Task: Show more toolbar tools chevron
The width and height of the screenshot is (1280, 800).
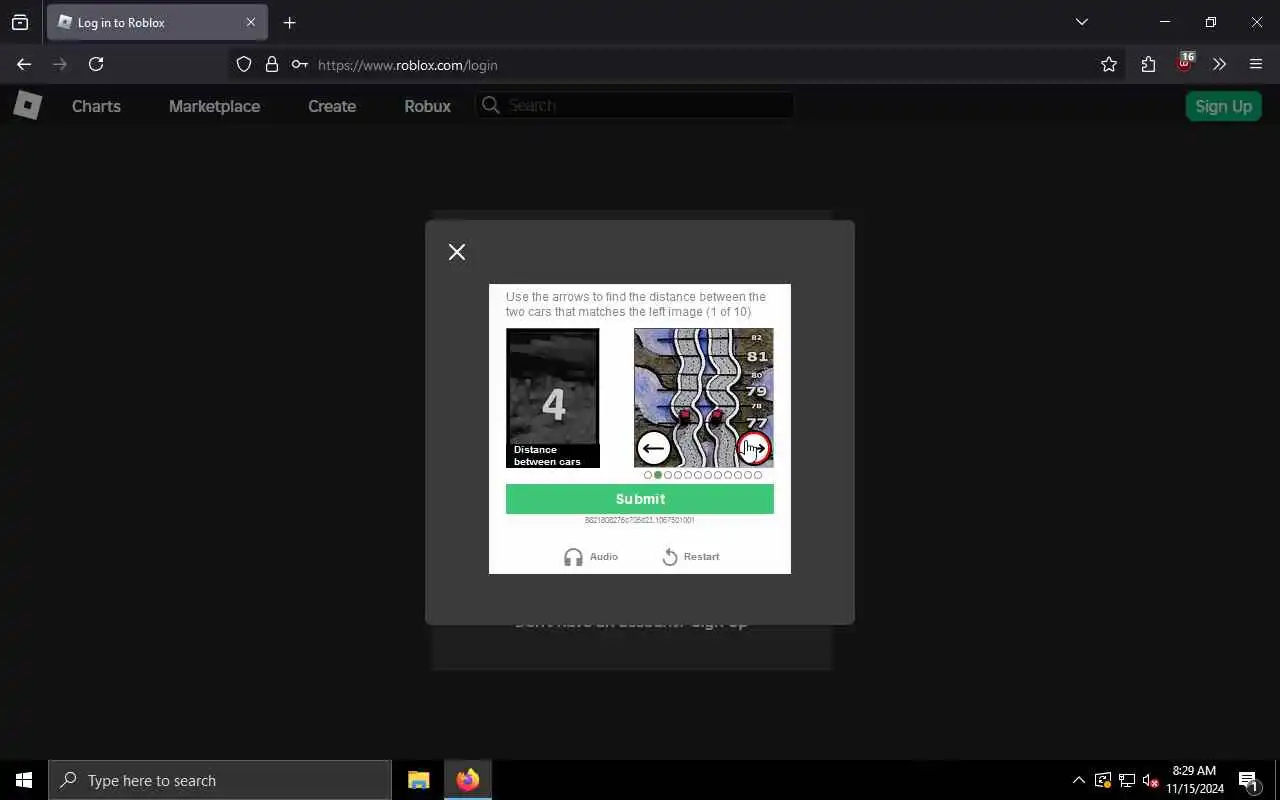Action: click(1219, 64)
